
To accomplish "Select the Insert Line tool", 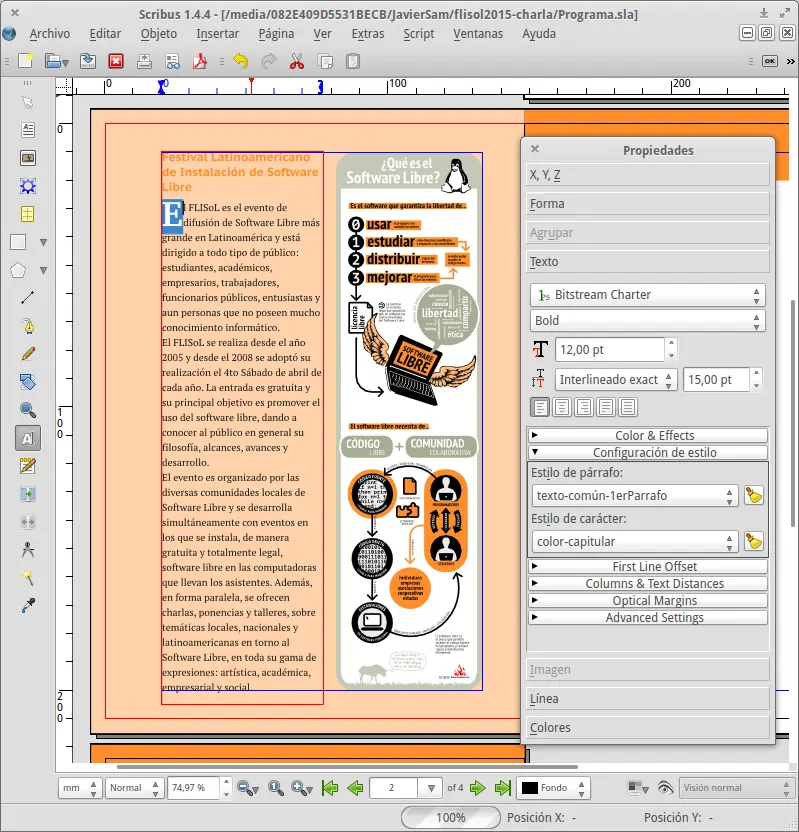I will click(x=28, y=298).
